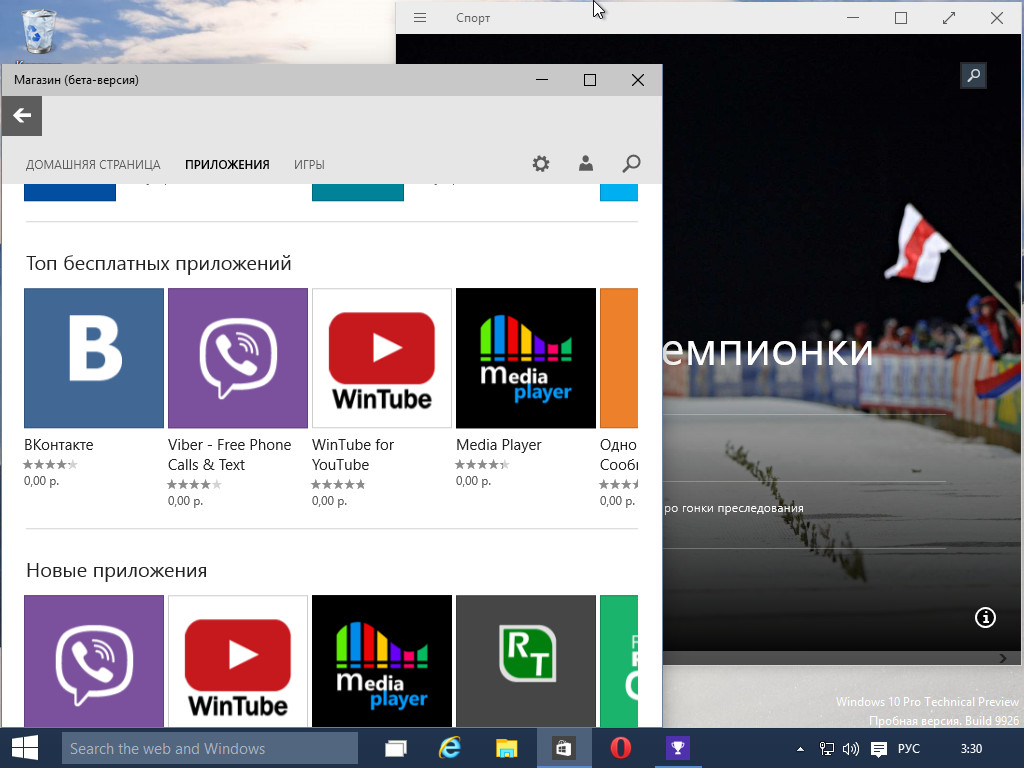Screen dimensions: 1024x768
Task: Open WinTube tile in top free apps
Action: (381, 358)
